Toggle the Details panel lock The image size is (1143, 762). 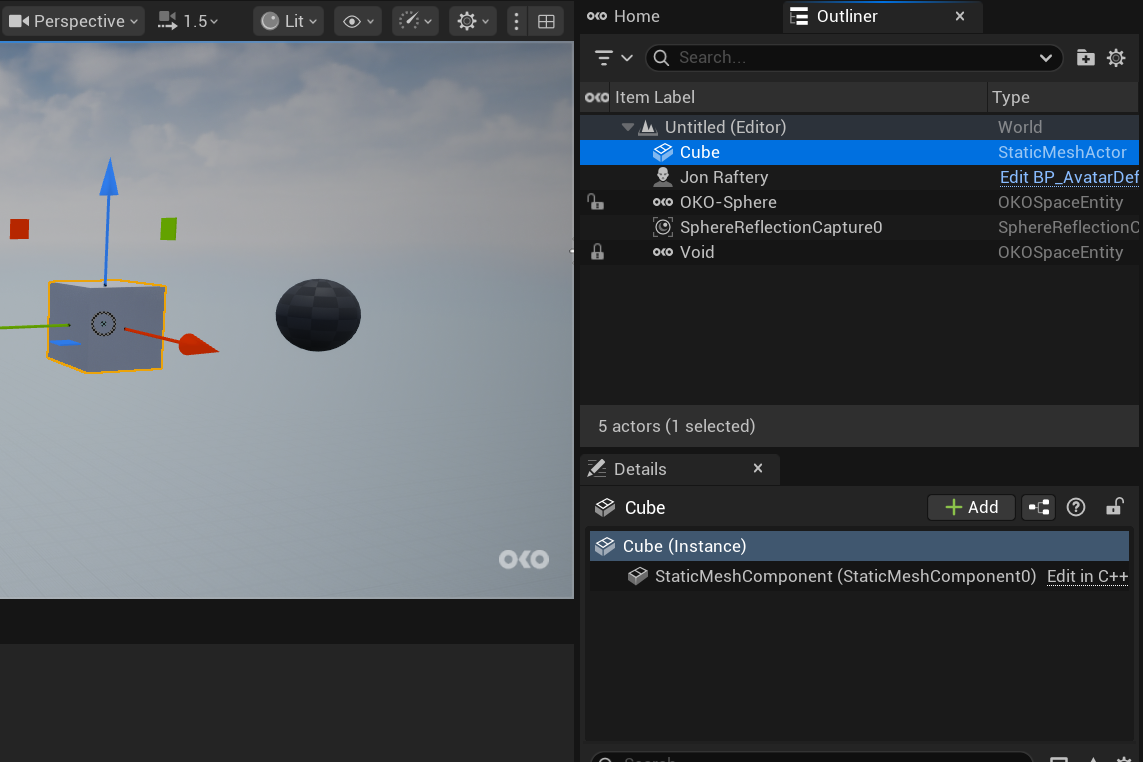[1115, 507]
